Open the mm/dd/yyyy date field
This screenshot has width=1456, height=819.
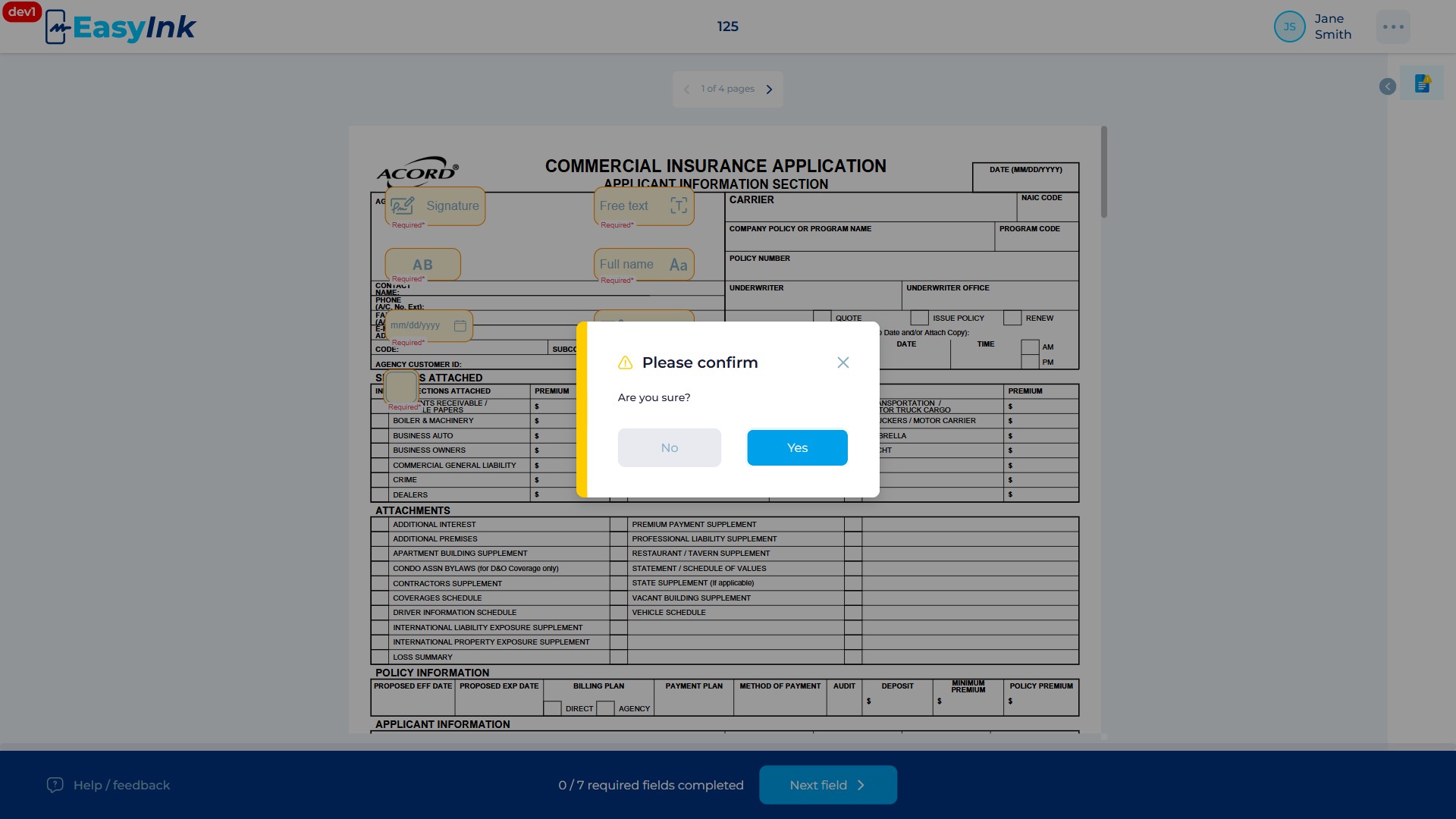(428, 325)
